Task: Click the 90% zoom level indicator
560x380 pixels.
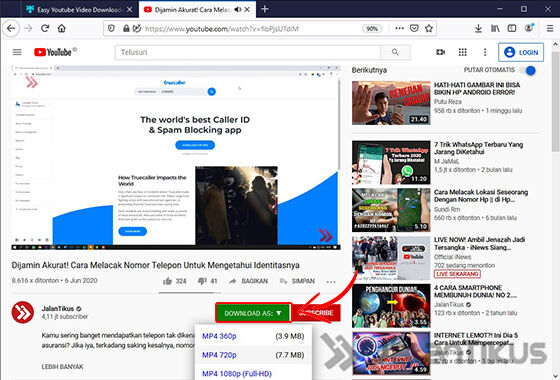Action: pos(372,29)
